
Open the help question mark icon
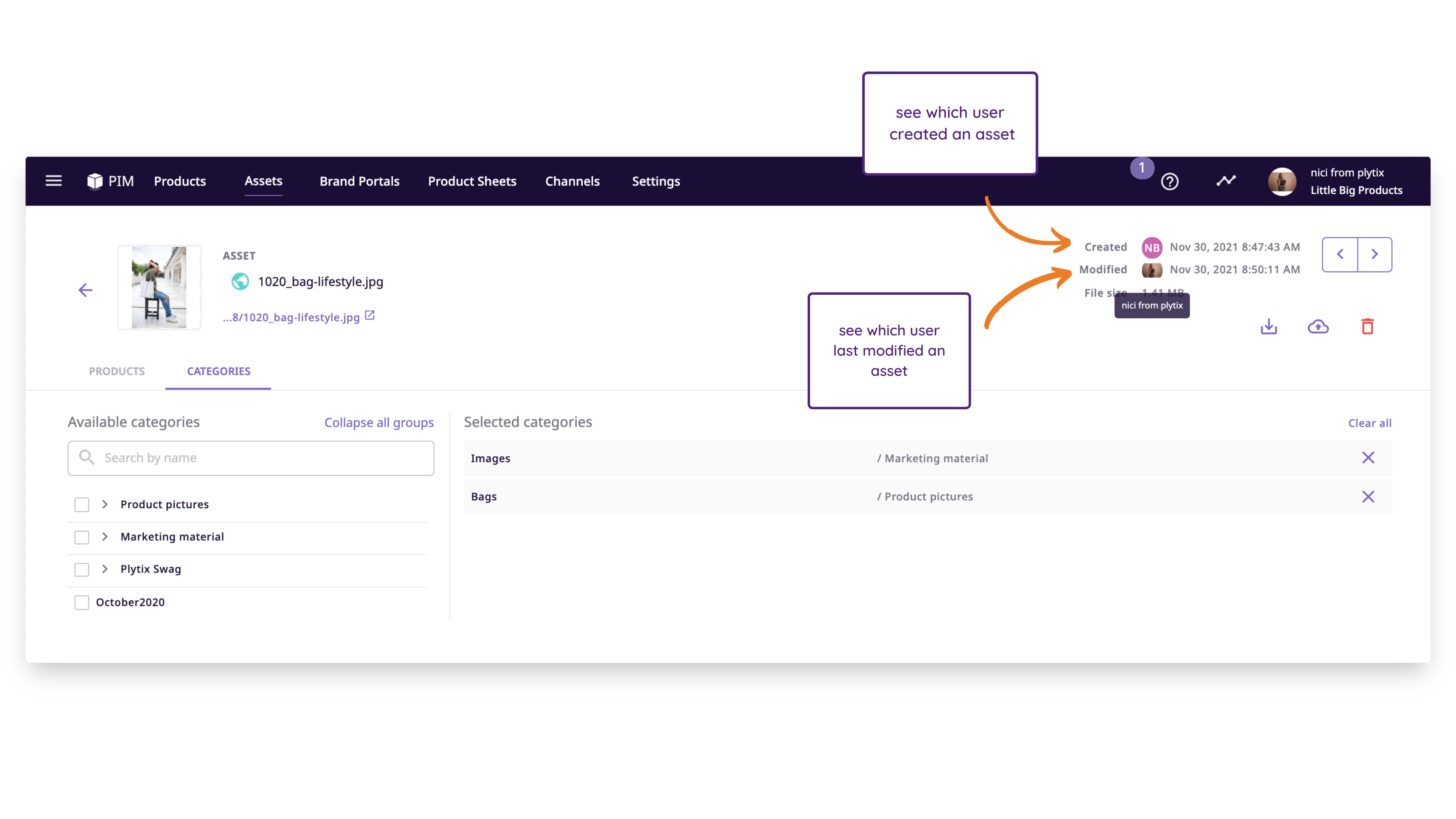pyautogui.click(x=1169, y=181)
